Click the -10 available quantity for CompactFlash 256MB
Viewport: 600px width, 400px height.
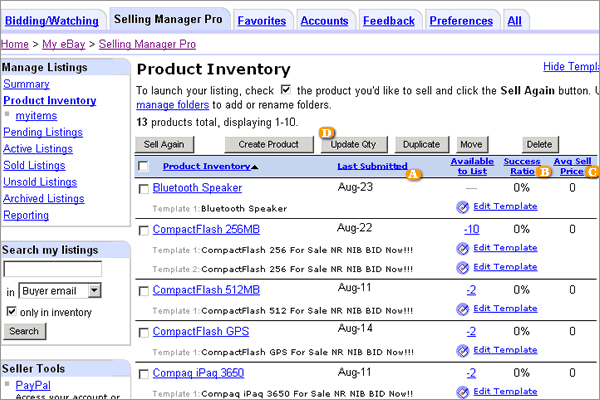(471, 229)
